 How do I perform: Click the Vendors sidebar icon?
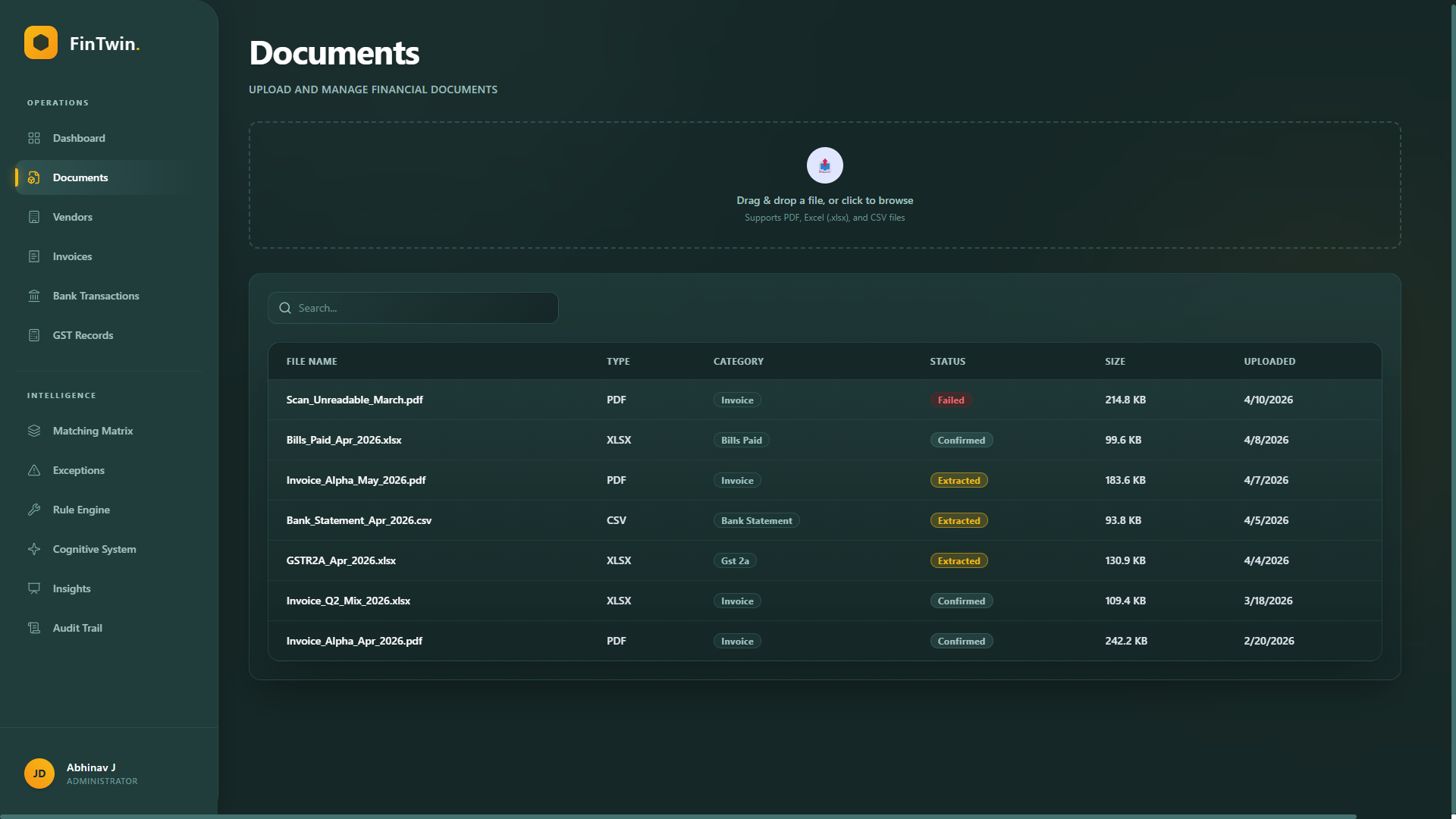(34, 217)
